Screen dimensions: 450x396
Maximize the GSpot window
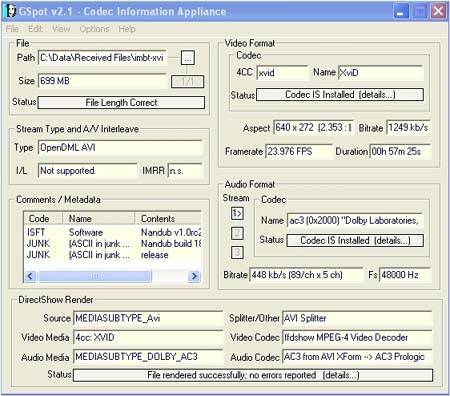[x=420, y=11]
